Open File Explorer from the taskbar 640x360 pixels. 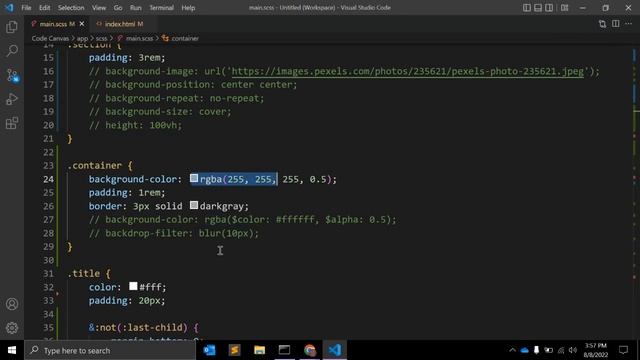pyautogui.click(x=259, y=350)
